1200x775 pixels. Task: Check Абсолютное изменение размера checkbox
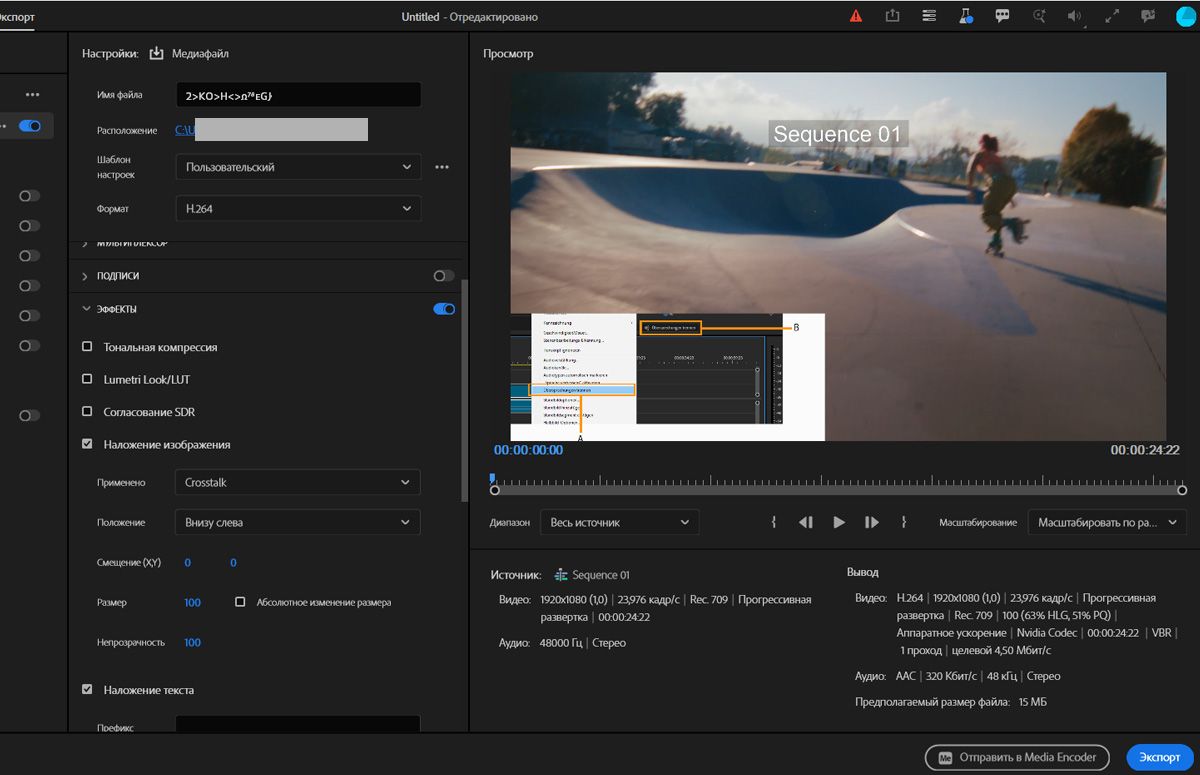240,602
